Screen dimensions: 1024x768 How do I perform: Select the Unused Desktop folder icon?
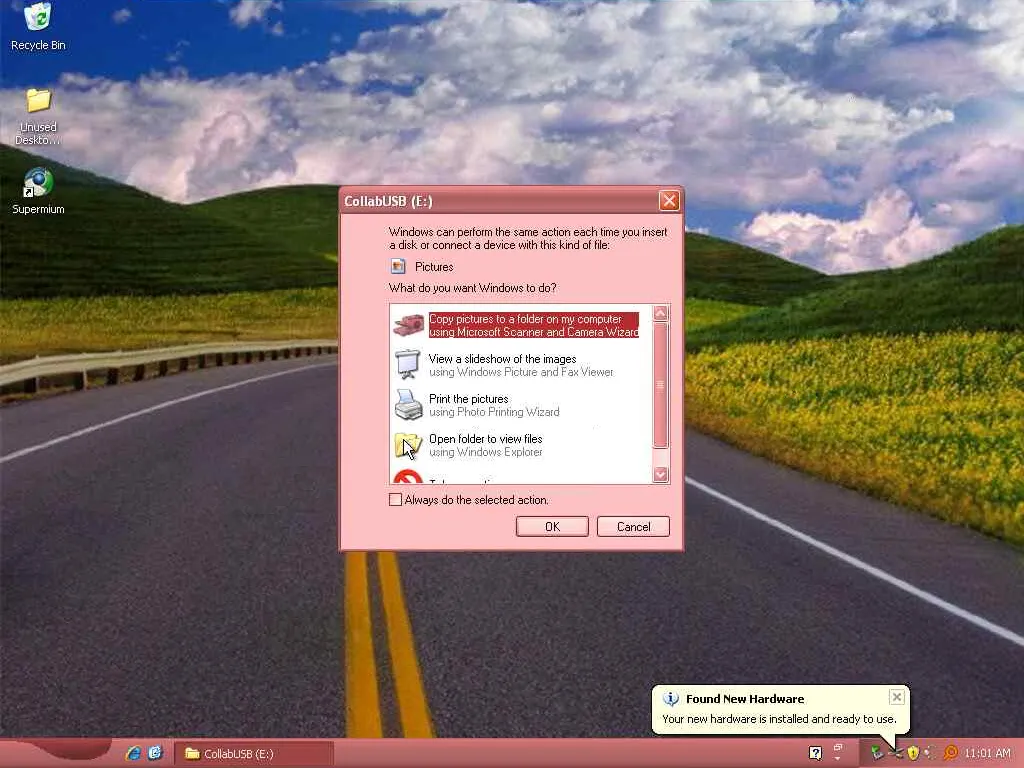pyautogui.click(x=38, y=116)
